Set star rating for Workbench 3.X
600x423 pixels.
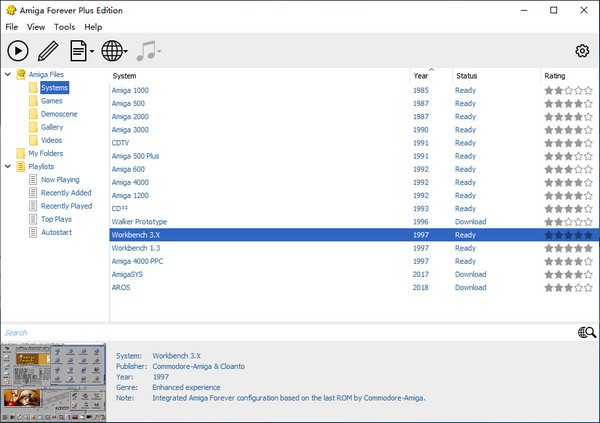tap(568, 235)
